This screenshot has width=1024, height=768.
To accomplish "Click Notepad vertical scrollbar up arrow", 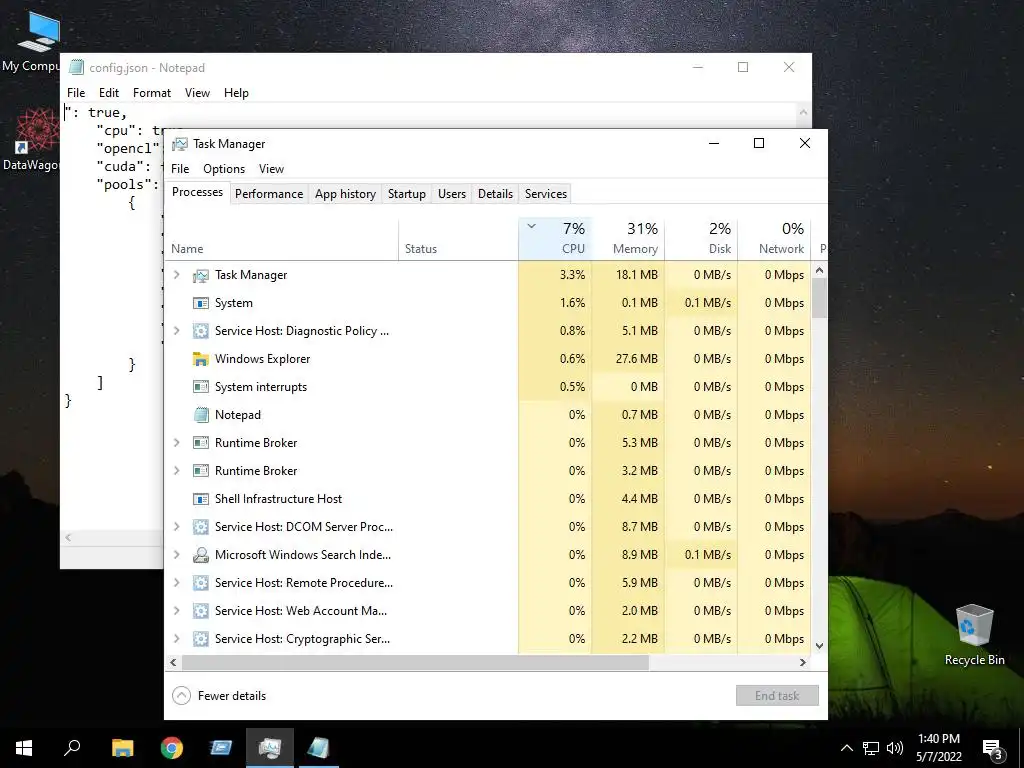I will pos(803,112).
